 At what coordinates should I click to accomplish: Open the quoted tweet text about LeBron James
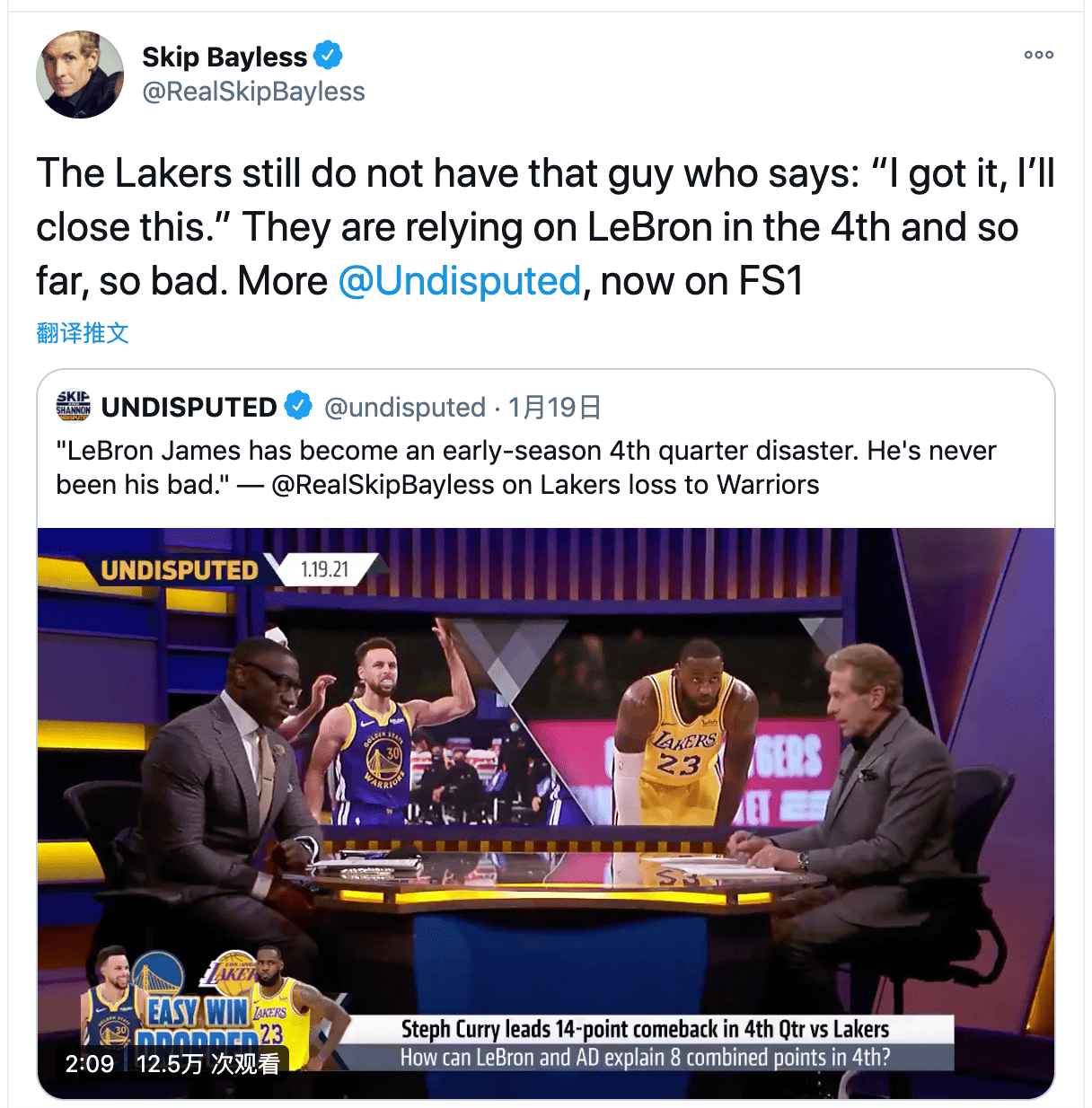(x=526, y=467)
